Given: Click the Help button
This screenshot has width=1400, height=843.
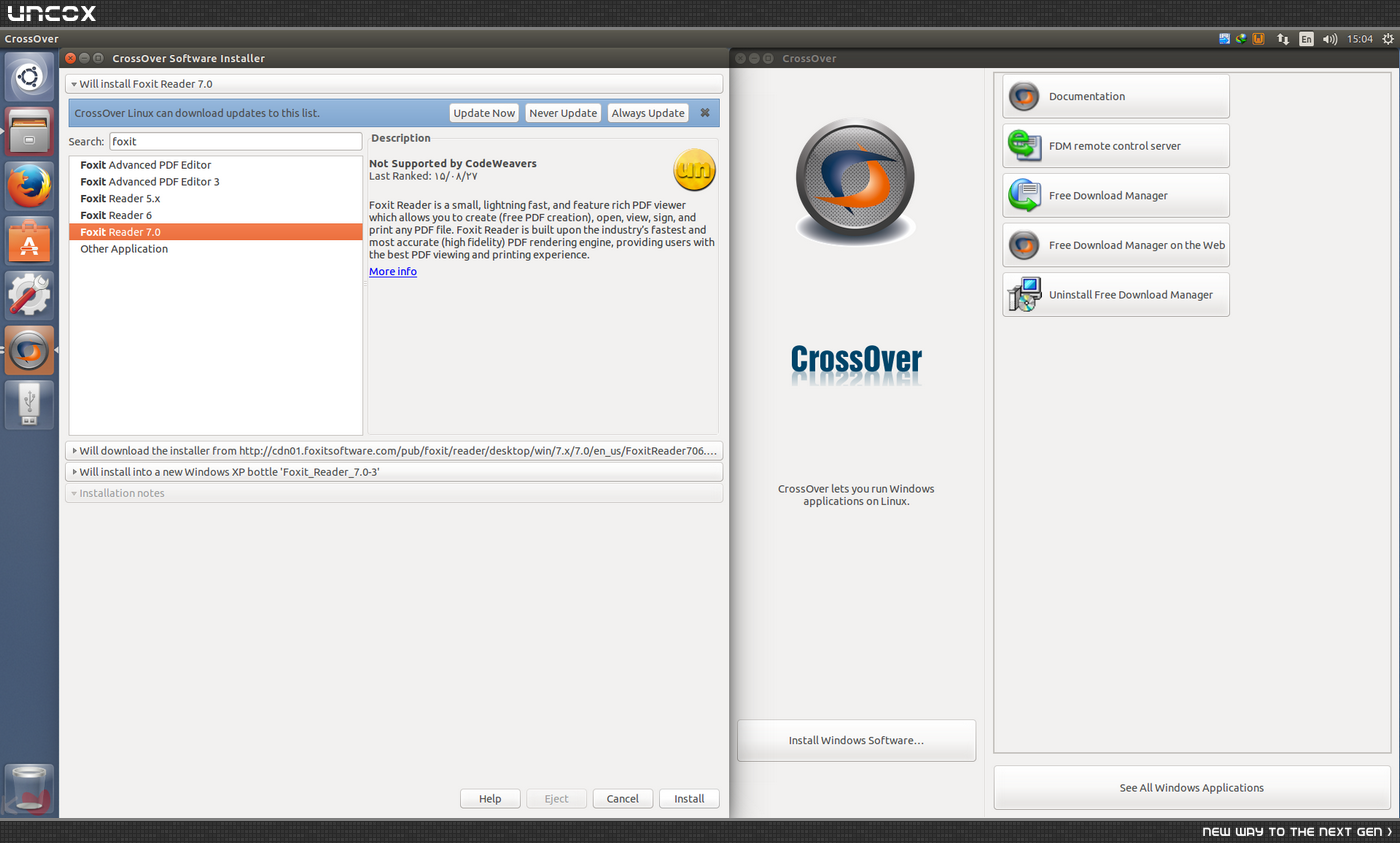Looking at the screenshot, I should 490,799.
